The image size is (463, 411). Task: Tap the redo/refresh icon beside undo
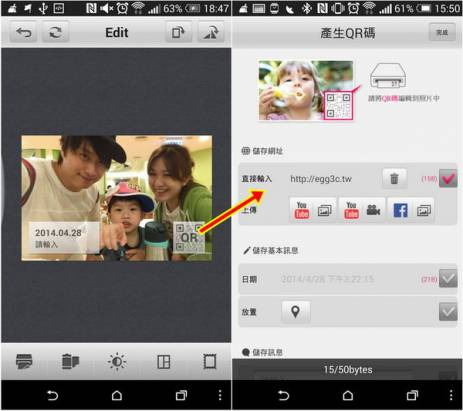(x=55, y=32)
